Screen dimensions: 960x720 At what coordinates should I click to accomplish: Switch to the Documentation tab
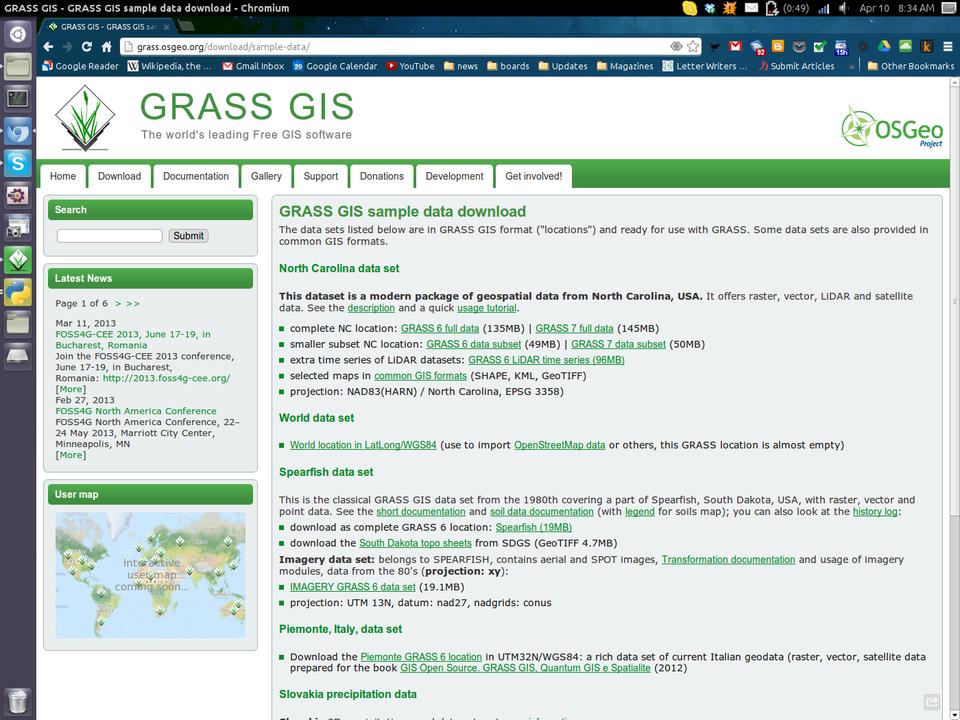[x=196, y=176]
